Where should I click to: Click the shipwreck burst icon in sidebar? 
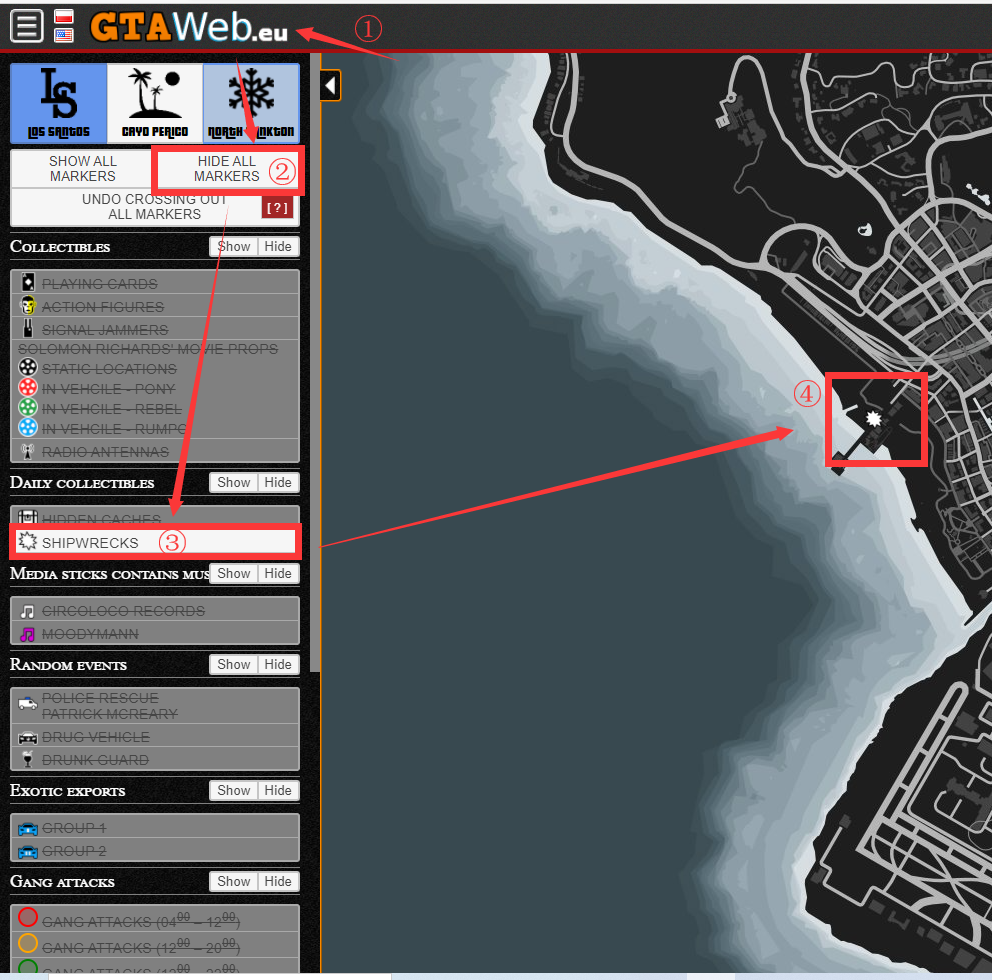[x=27, y=541]
